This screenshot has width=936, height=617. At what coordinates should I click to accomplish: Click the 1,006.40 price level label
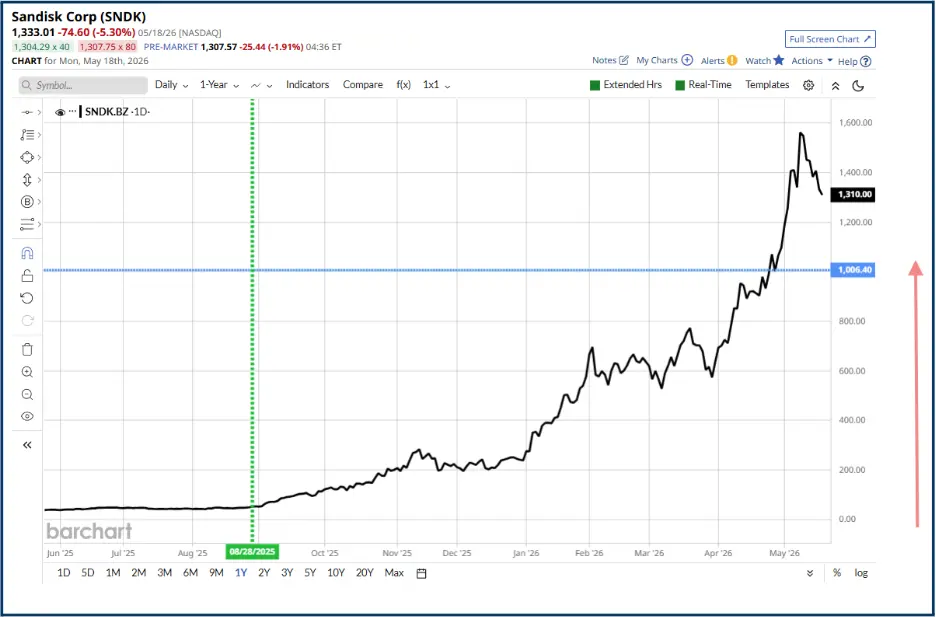click(852, 270)
